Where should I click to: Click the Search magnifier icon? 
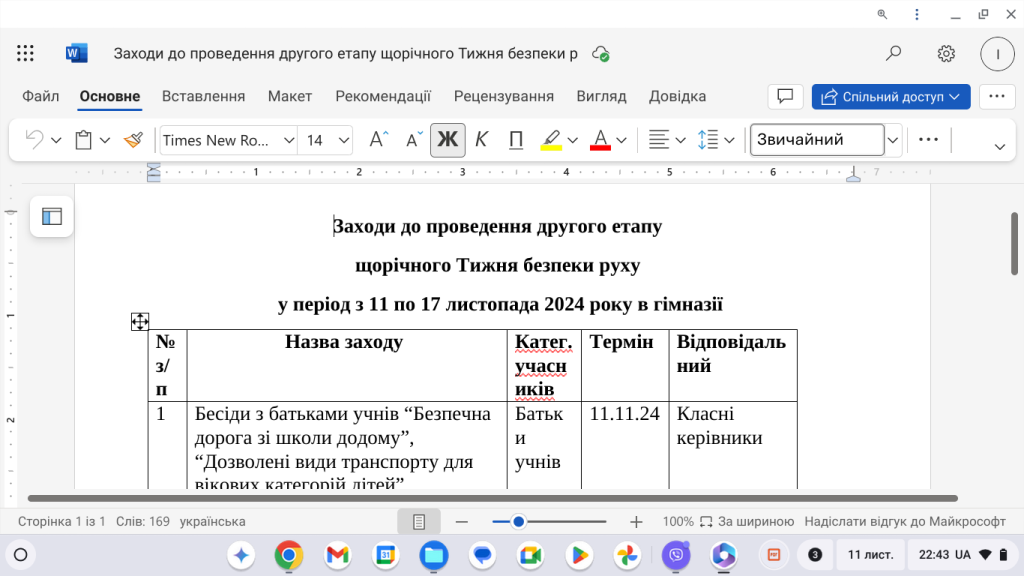pyautogui.click(x=893, y=53)
